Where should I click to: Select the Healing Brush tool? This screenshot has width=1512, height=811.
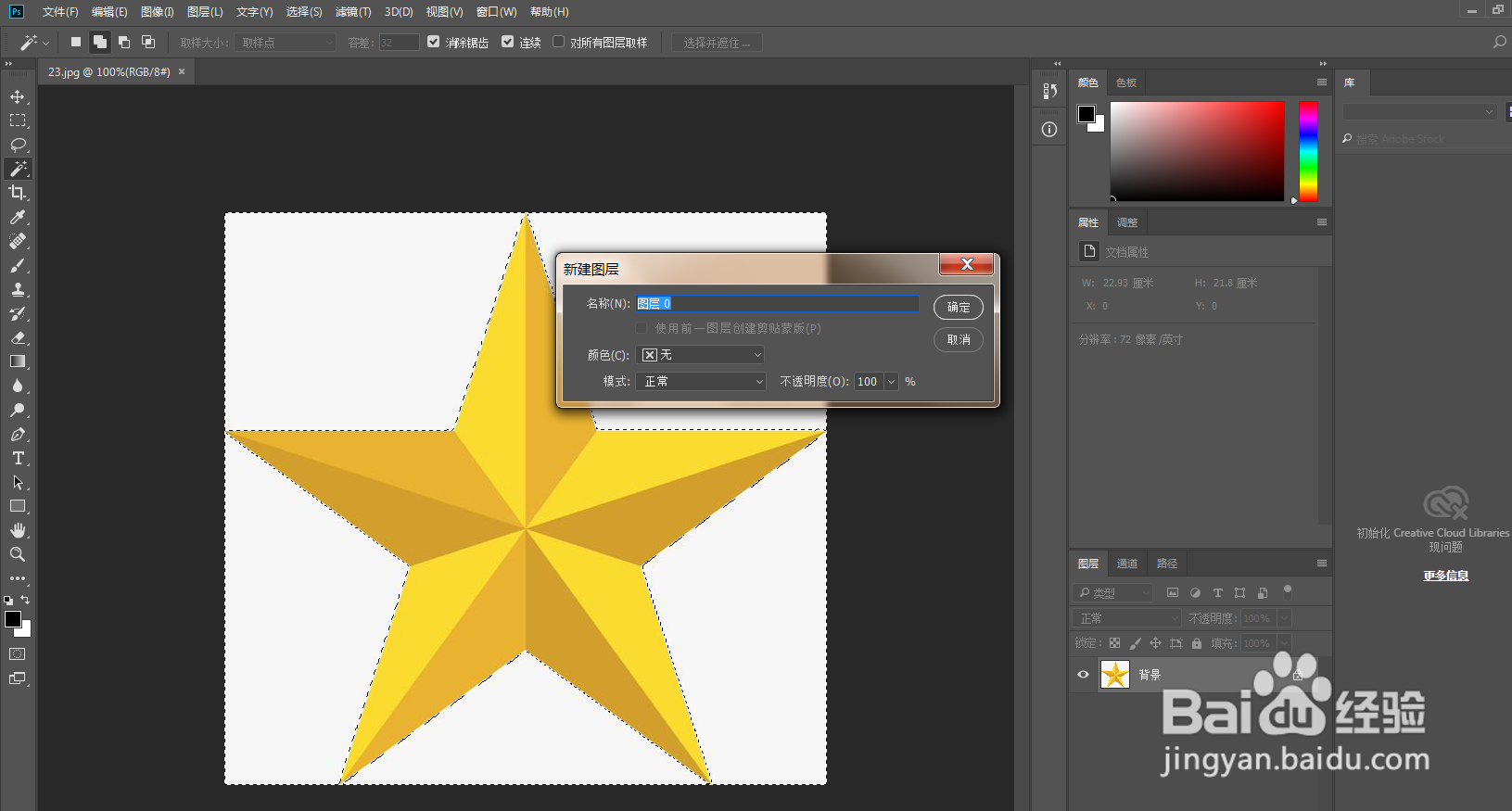(x=18, y=241)
